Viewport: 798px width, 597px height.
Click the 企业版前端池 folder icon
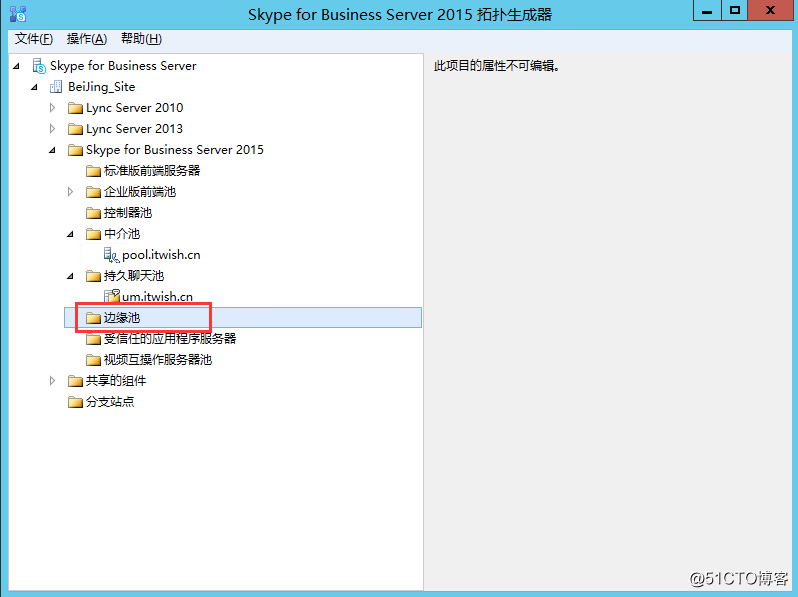pos(93,192)
